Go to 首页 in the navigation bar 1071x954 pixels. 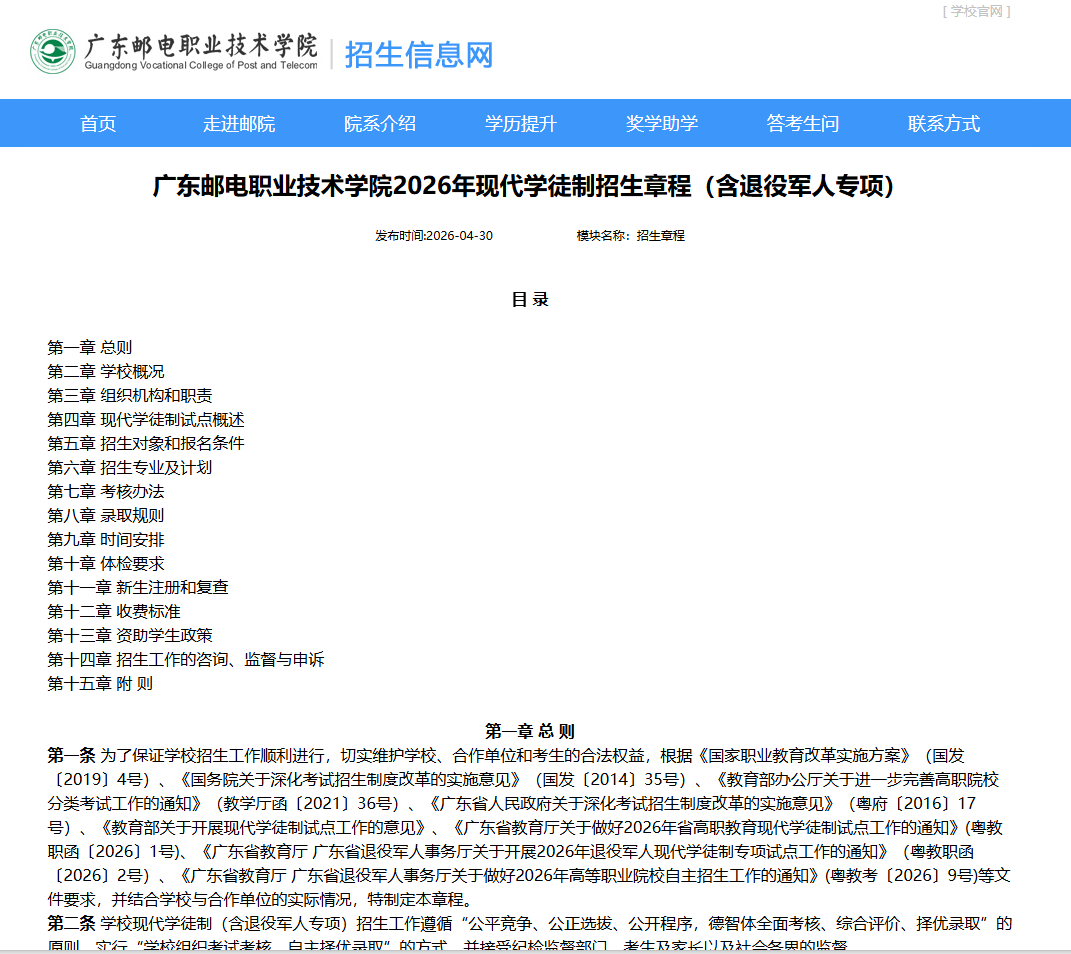(x=98, y=124)
